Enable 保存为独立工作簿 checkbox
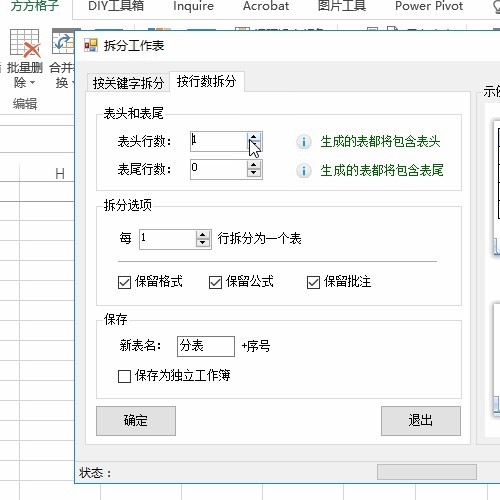Image resolution: width=500 pixels, height=500 pixels. pyautogui.click(x=124, y=377)
